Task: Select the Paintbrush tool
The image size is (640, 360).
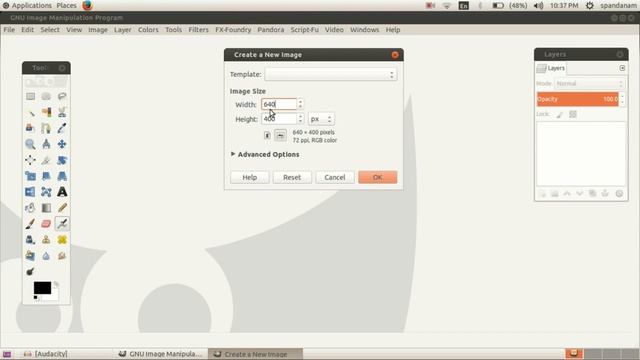Action: click(30, 224)
